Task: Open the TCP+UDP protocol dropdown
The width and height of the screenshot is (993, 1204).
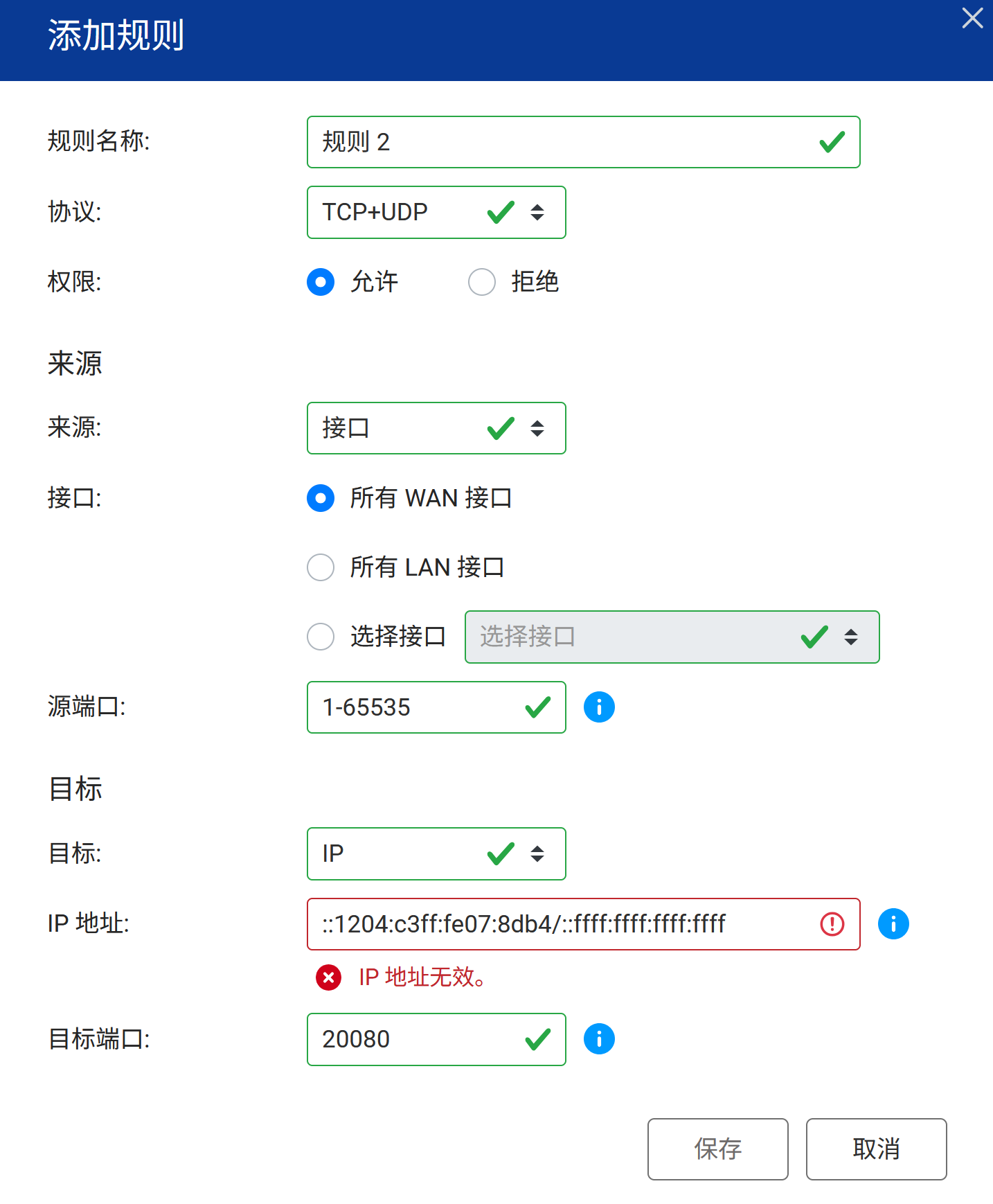Action: tap(436, 212)
